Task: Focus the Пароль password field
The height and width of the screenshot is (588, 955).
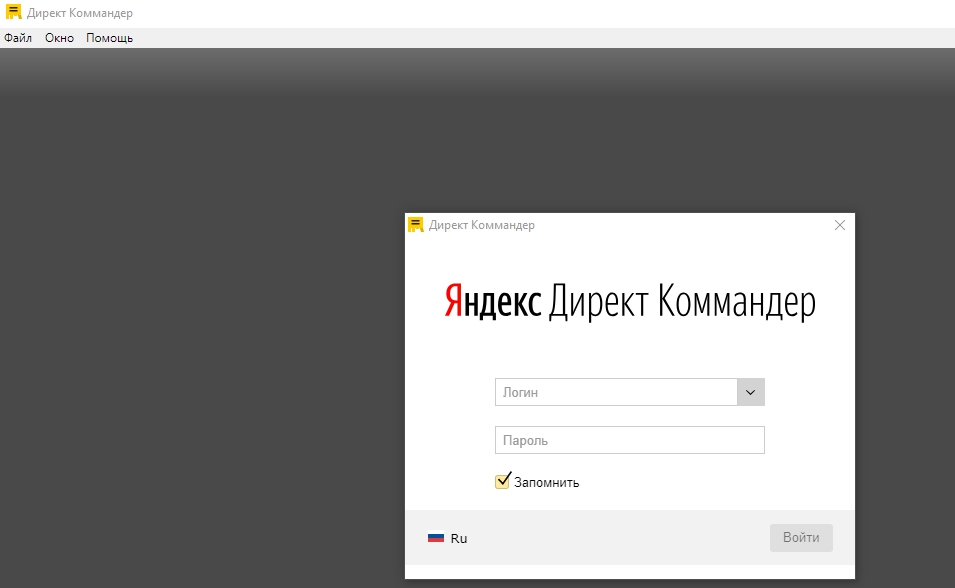Action: tap(629, 440)
